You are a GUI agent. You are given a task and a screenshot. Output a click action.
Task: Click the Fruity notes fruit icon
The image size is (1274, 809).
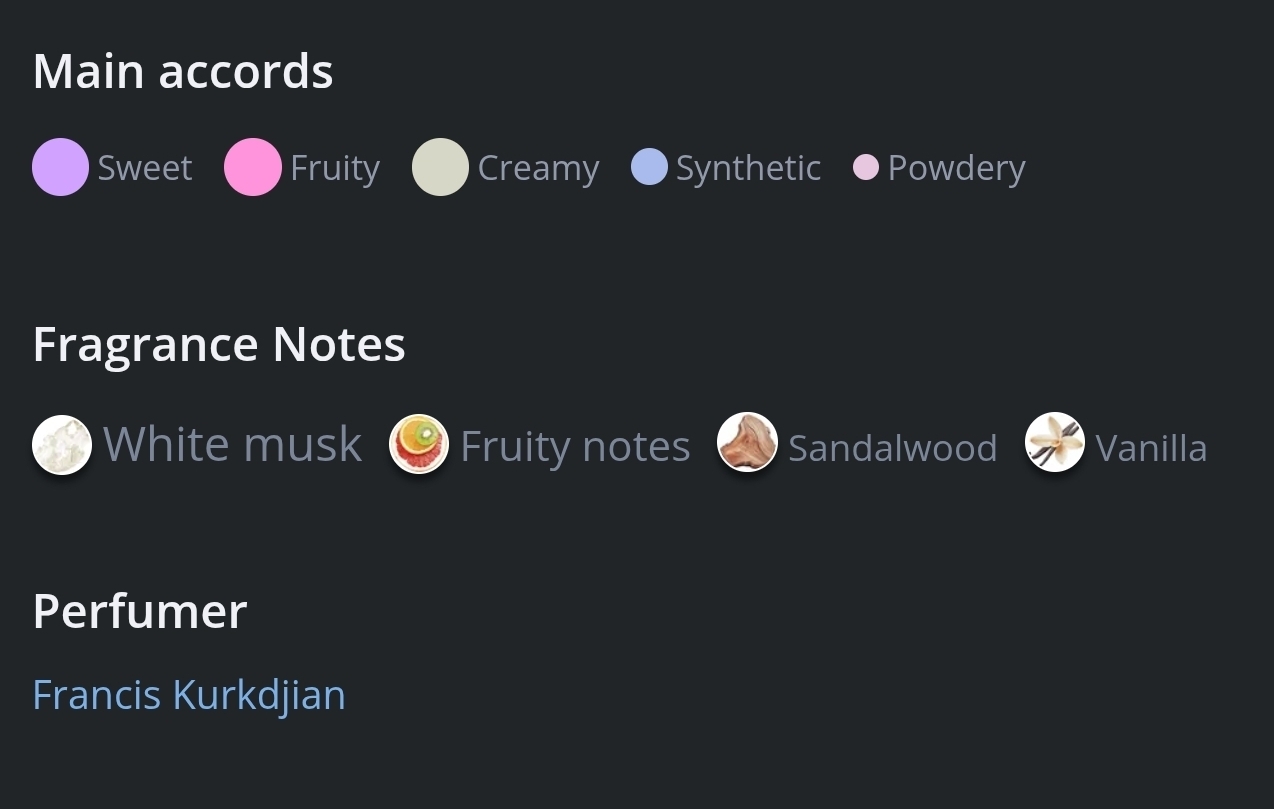click(x=418, y=444)
